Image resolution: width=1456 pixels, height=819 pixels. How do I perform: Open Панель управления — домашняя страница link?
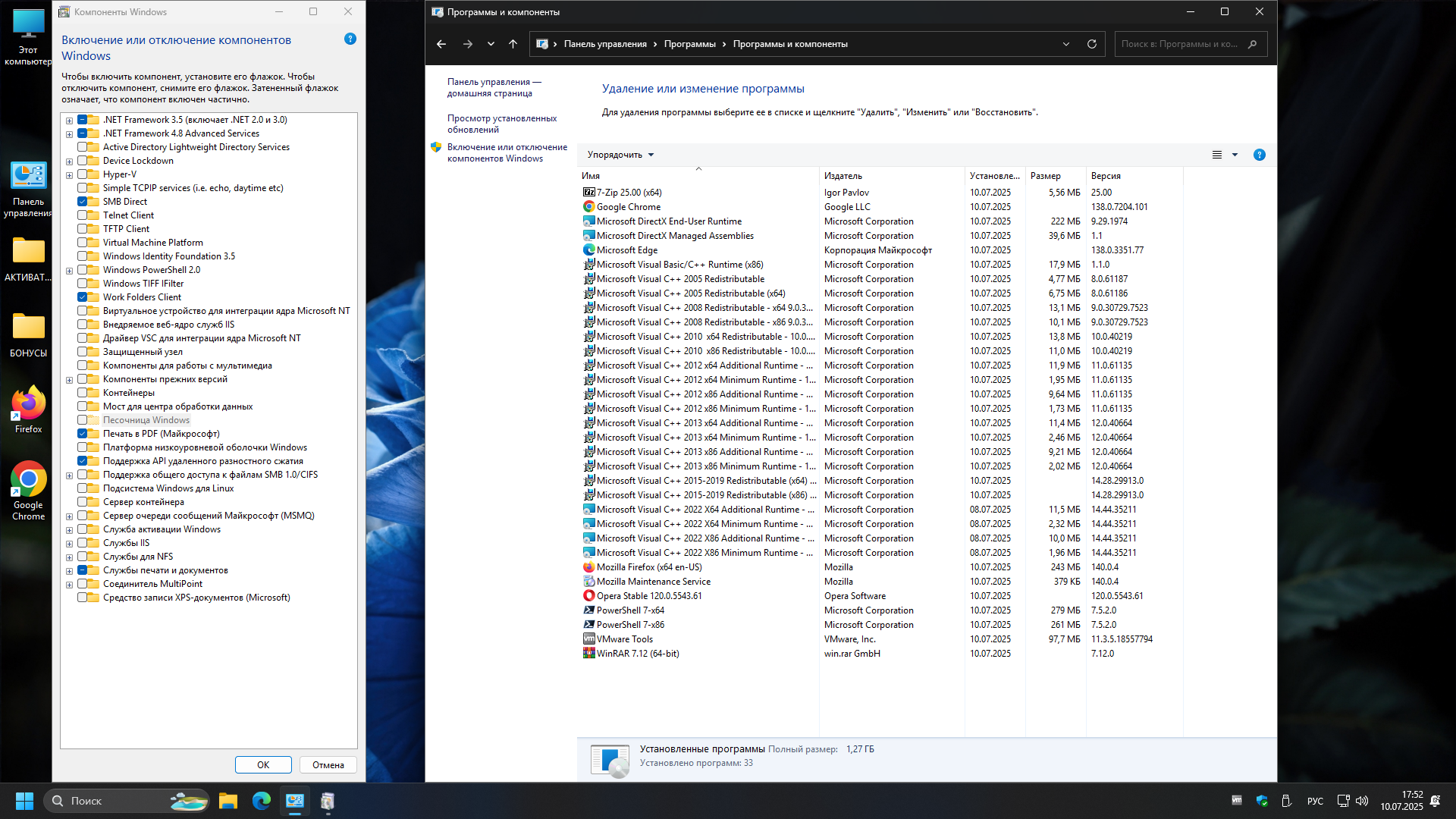click(x=494, y=87)
